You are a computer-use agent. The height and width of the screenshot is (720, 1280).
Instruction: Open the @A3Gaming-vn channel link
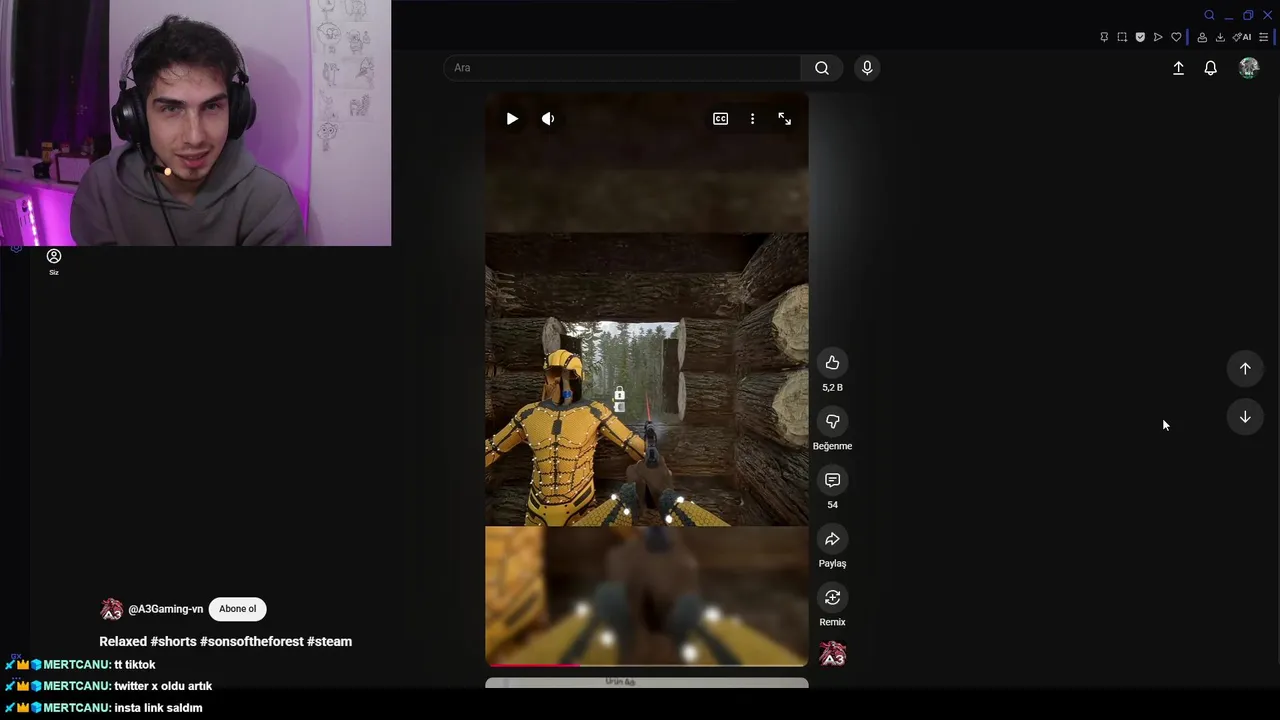(x=165, y=609)
